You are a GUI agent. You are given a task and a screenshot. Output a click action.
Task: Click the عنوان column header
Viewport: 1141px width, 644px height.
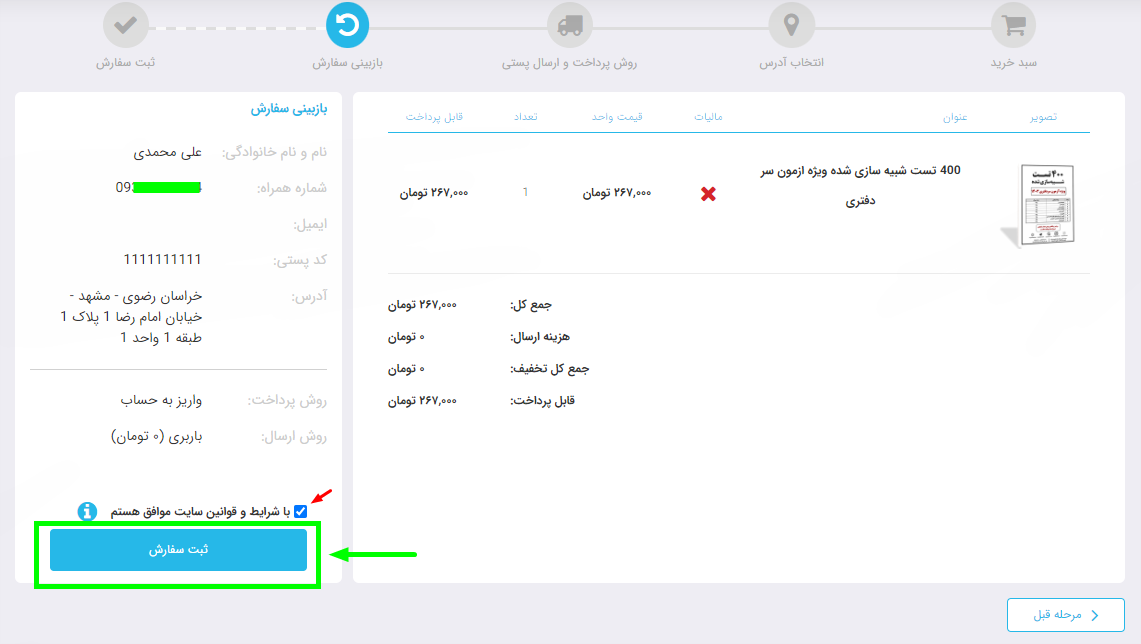point(955,117)
